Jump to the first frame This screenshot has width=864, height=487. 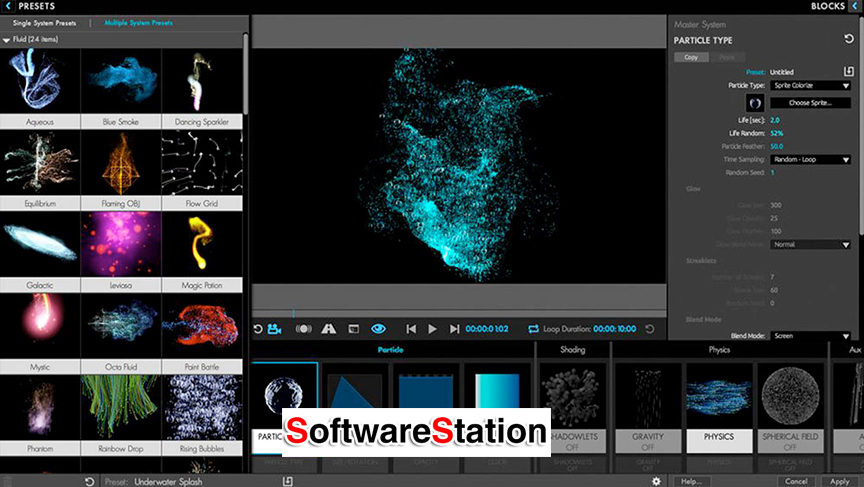(x=411, y=329)
